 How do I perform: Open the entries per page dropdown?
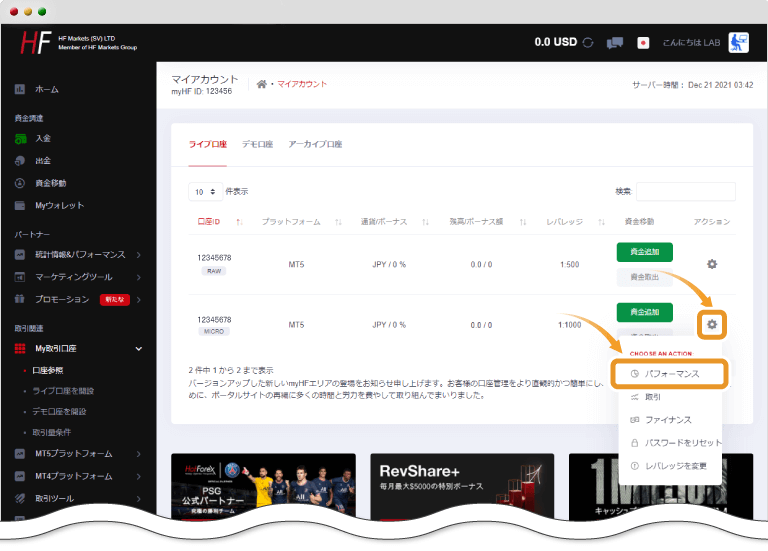point(205,191)
